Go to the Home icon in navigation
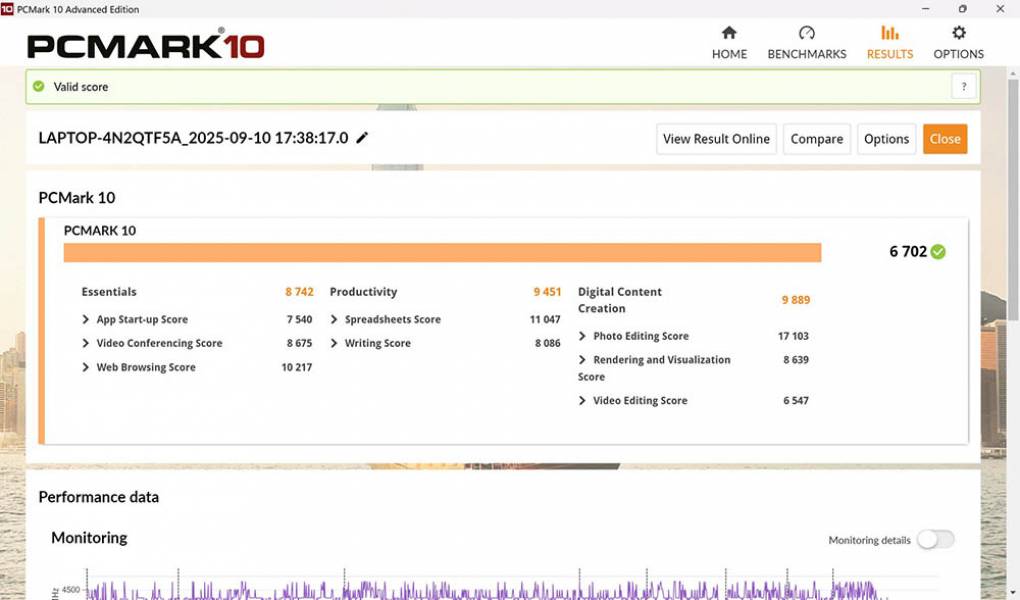Viewport: 1020px width, 600px height. point(729,33)
